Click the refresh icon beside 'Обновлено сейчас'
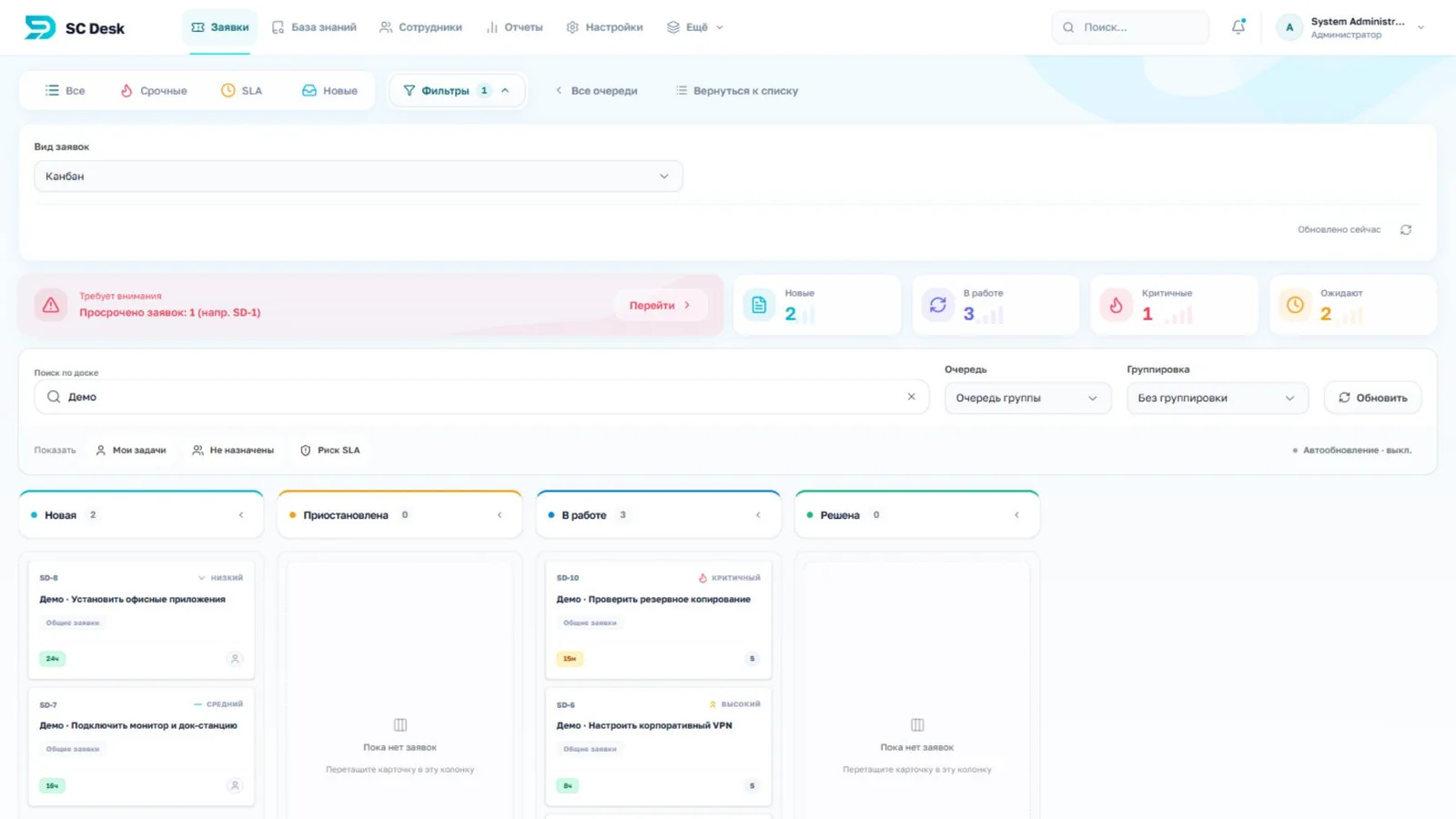 pos(1406,229)
